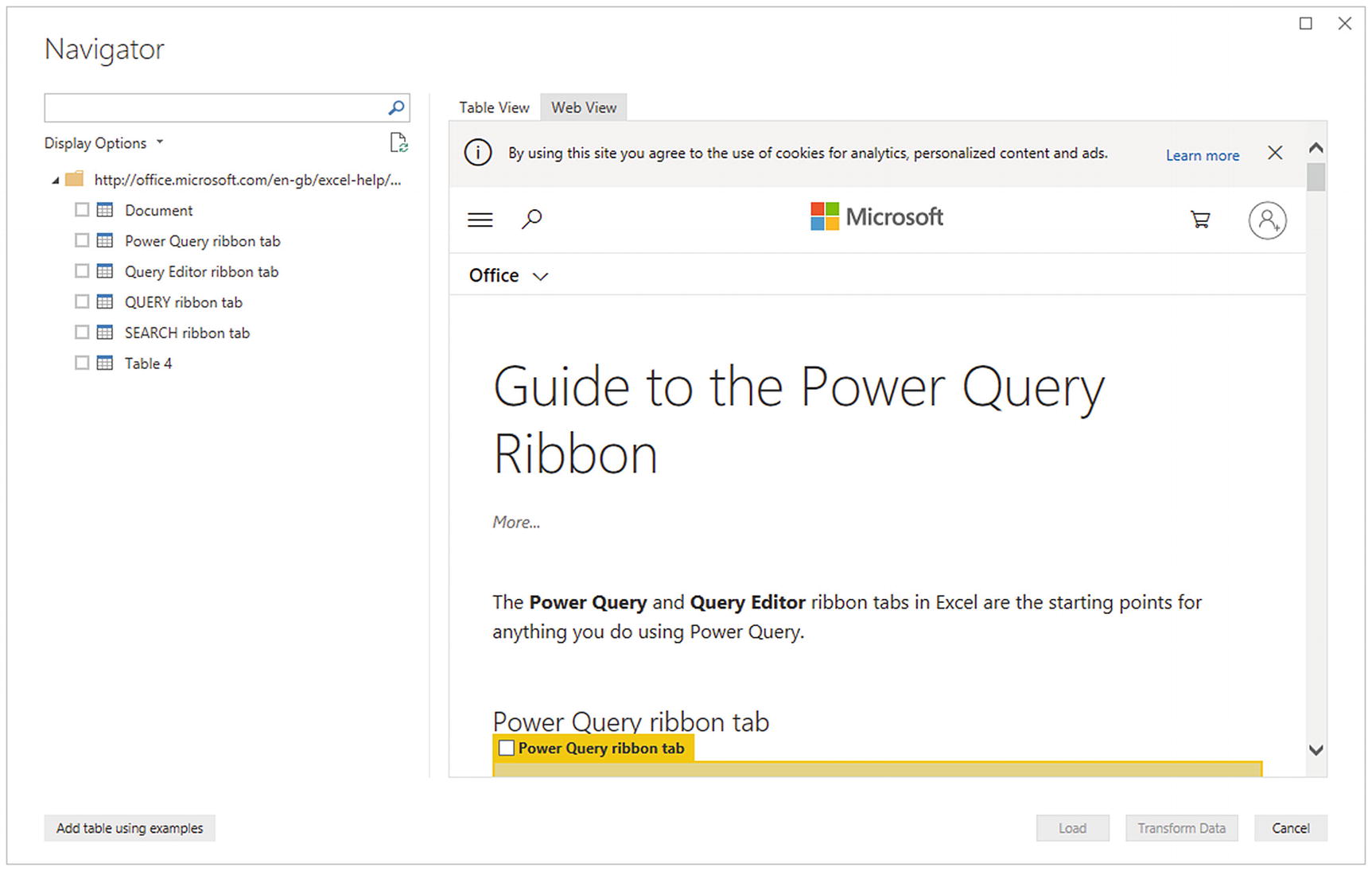Check the Query Editor ribbon tab checkbox
The height and width of the screenshot is (871, 1372).
(x=82, y=270)
